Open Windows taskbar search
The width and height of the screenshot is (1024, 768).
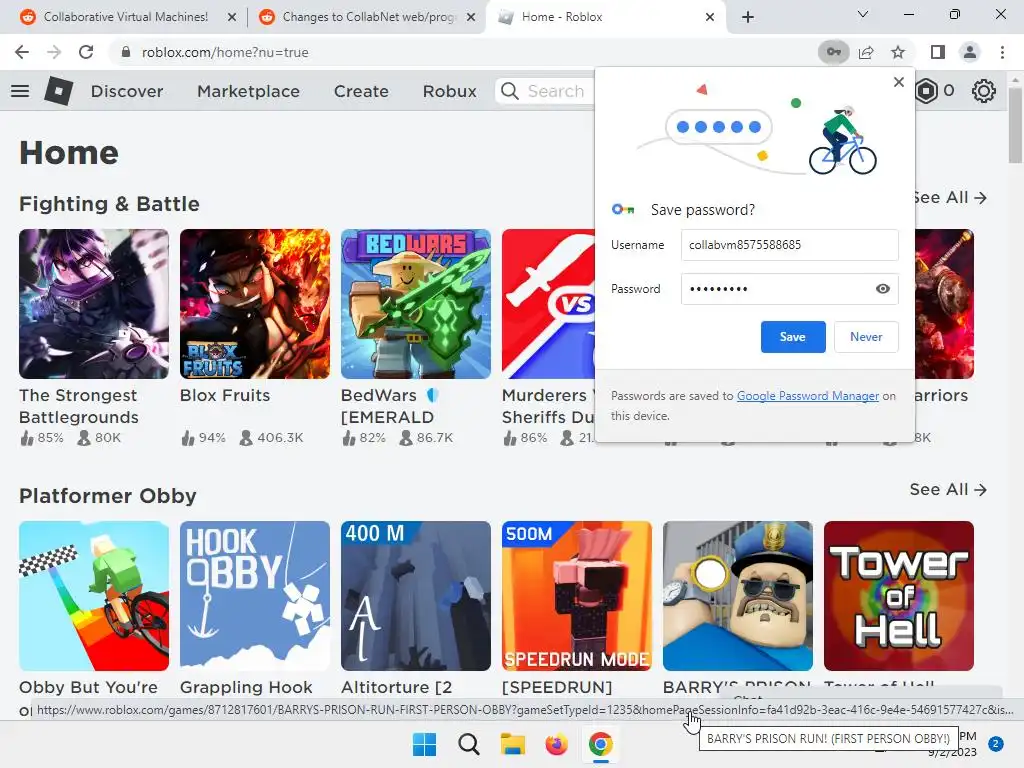(468, 744)
